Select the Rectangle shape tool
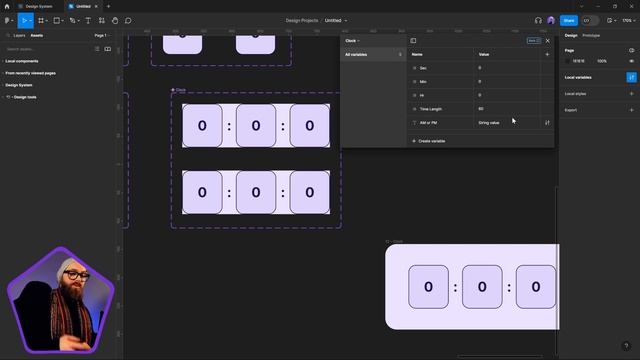640x360 pixels. 57,20
